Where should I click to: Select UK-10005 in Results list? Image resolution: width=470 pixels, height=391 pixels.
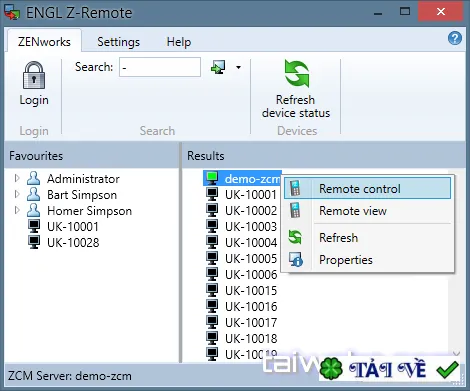coord(251,259)
